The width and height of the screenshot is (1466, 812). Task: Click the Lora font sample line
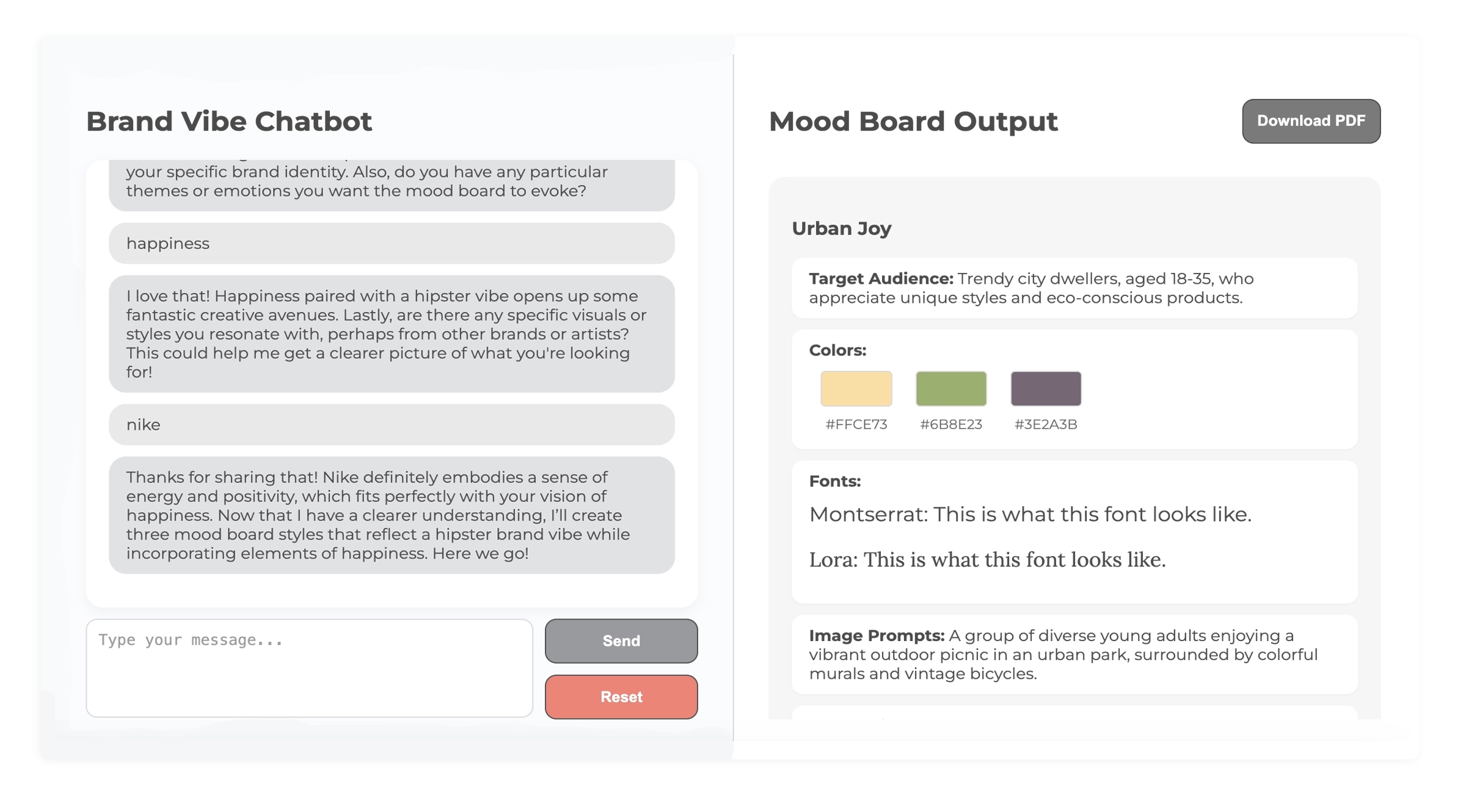click(987, 560)
